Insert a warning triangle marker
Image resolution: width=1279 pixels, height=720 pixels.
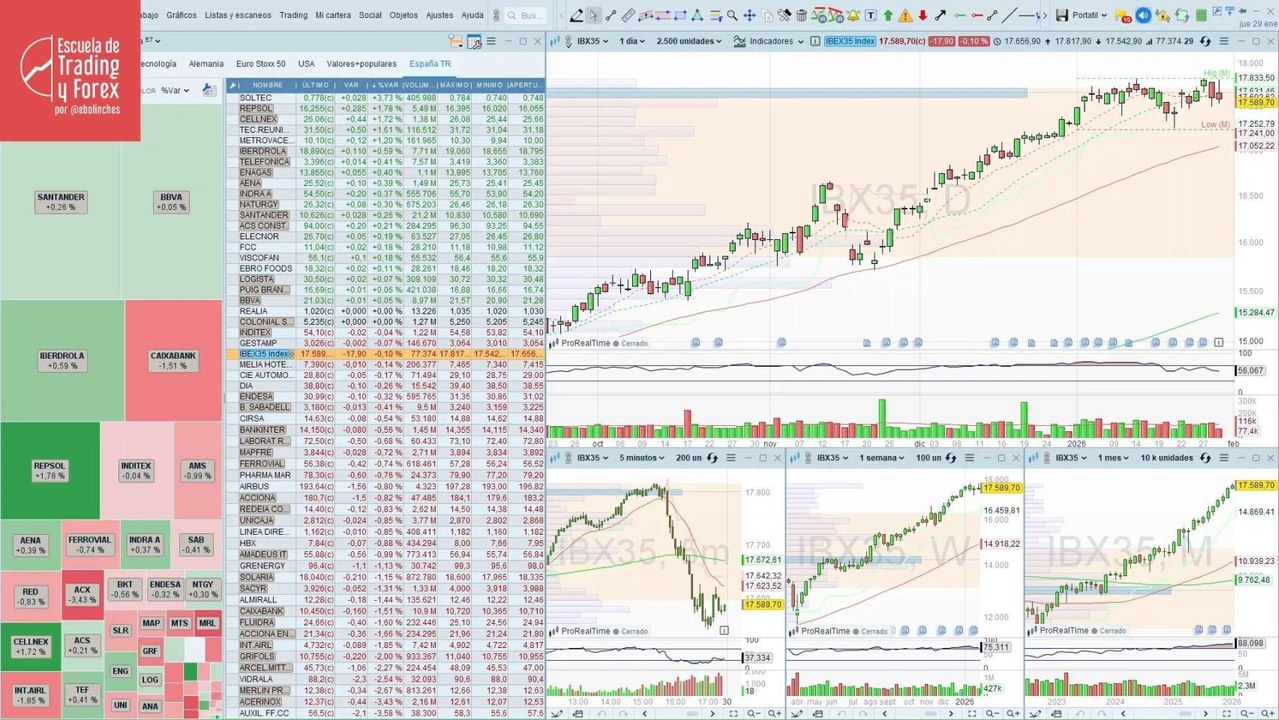905,15
